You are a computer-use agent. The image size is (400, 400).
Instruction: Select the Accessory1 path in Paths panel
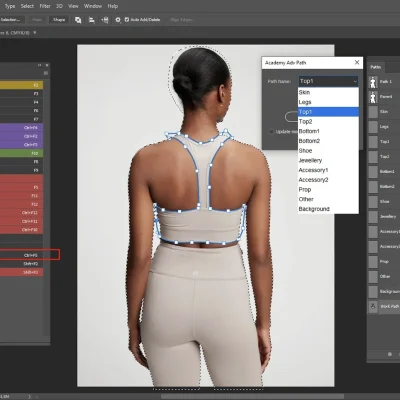(x=384, y=231)
